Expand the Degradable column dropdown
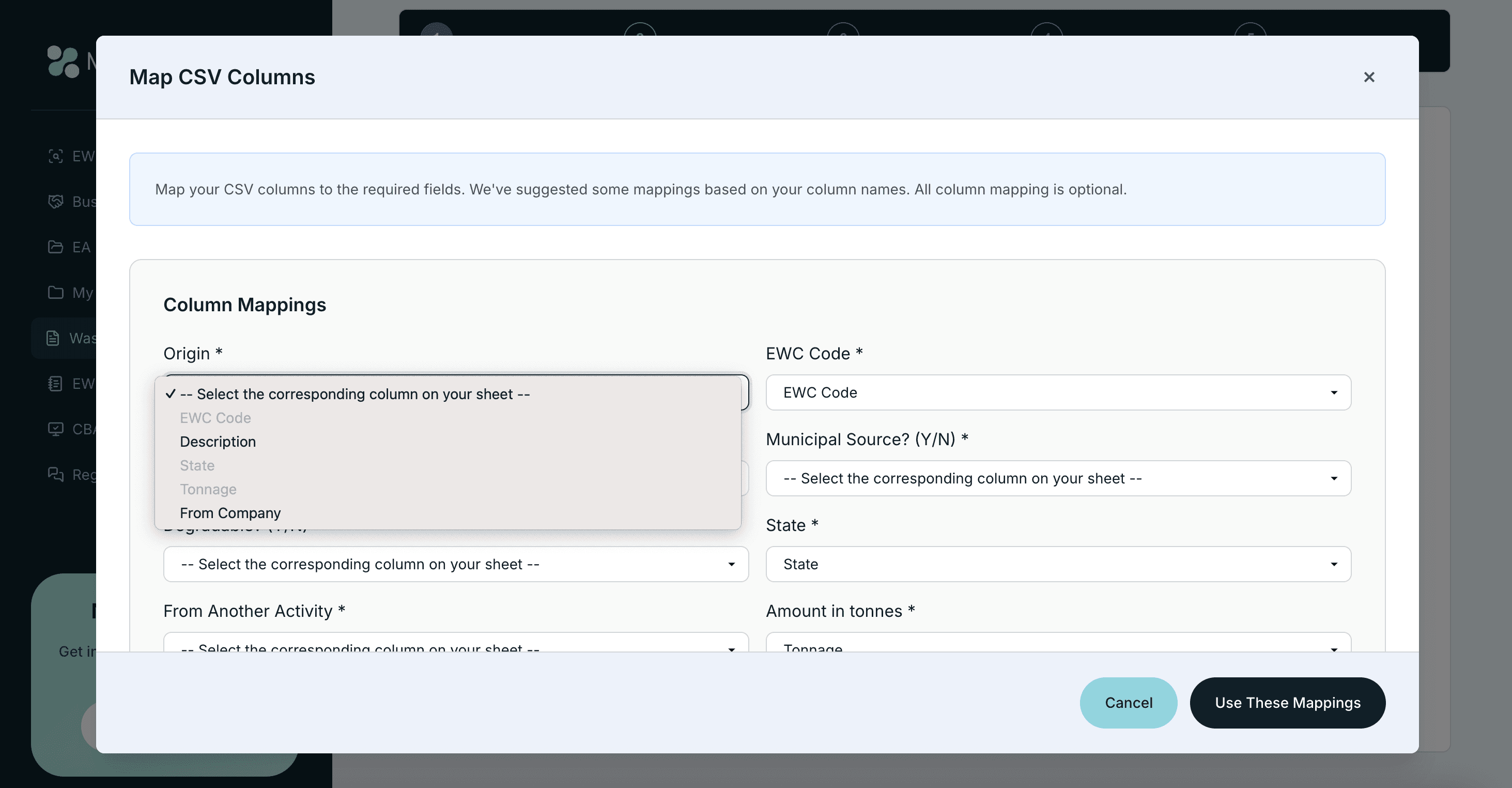 [x=455, y=564]
